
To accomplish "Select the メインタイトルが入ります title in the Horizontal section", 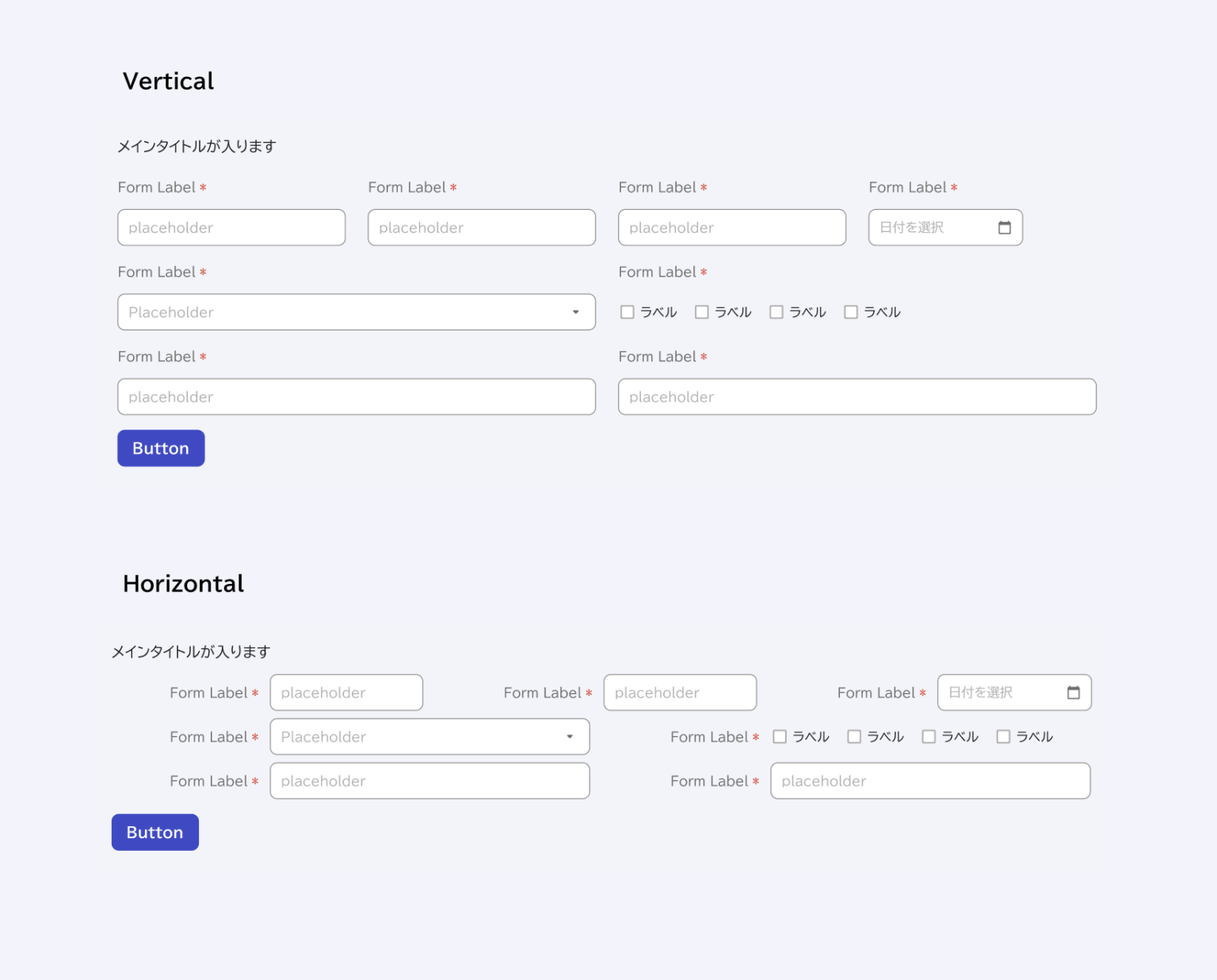I will point(191,651).
